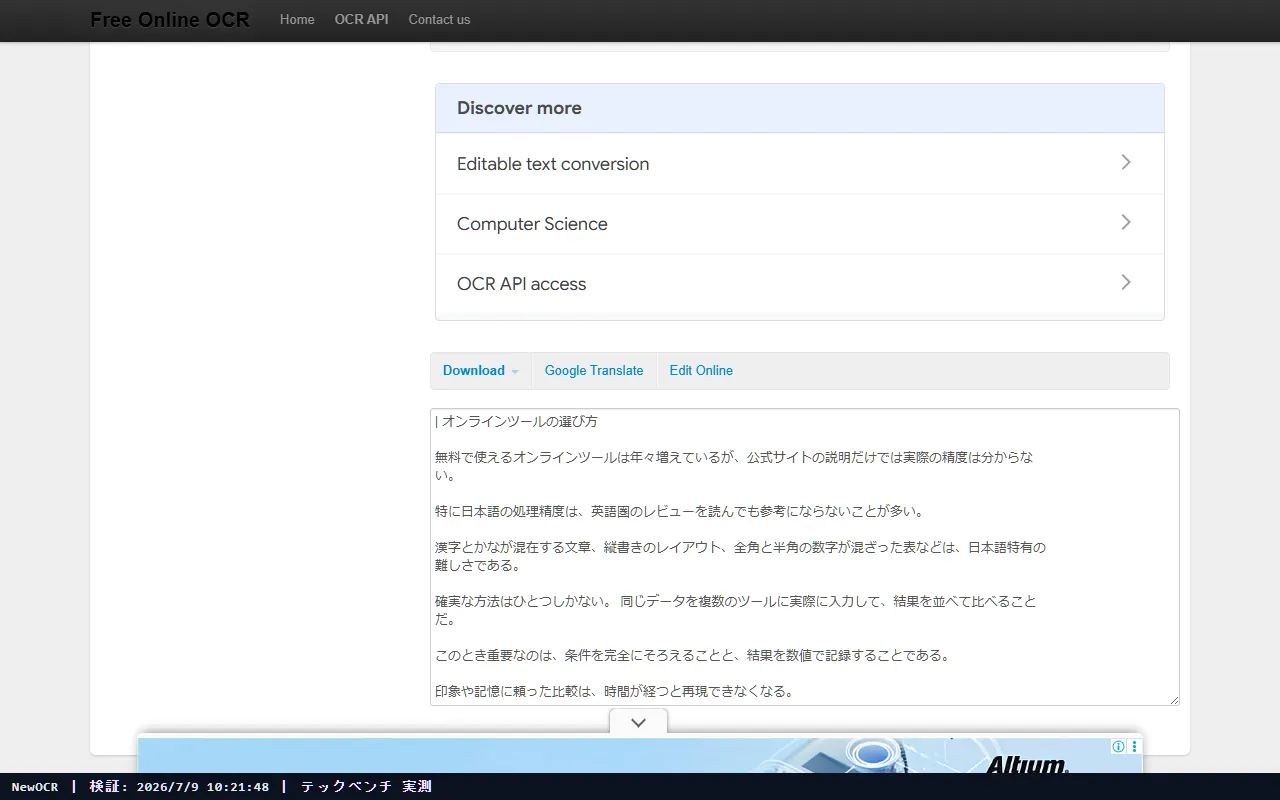Click inside the OCR result text area
The height and width of the screenshot is (800, 1280).
805,557
